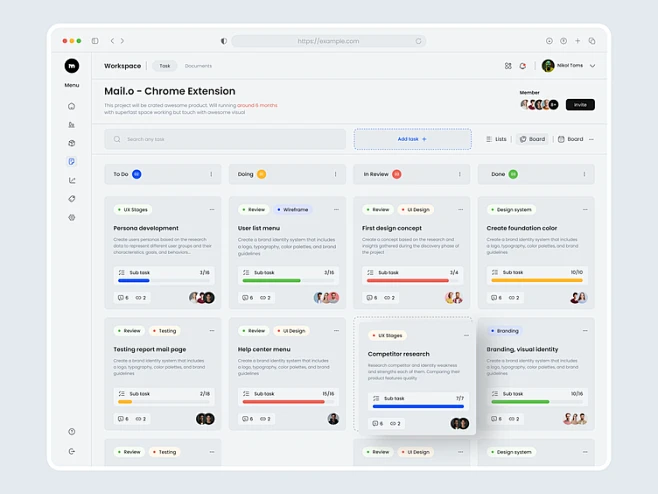Open more view options after Board
This screenshot has height=494, width=658.
[x=591, y=139]
